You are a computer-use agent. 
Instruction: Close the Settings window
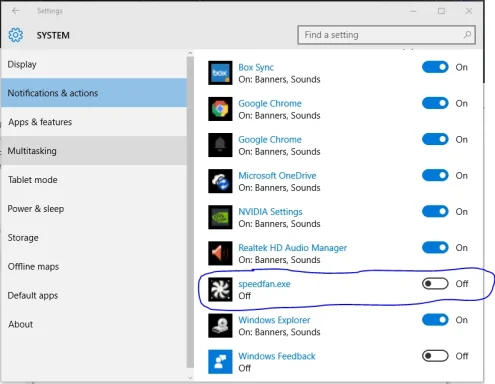tap(469, 11)
